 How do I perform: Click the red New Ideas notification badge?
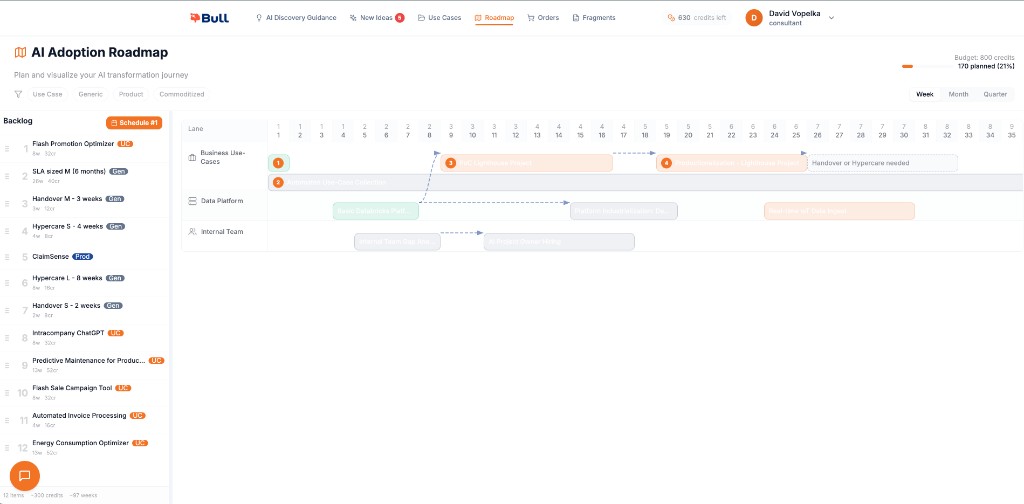(400, 18)
